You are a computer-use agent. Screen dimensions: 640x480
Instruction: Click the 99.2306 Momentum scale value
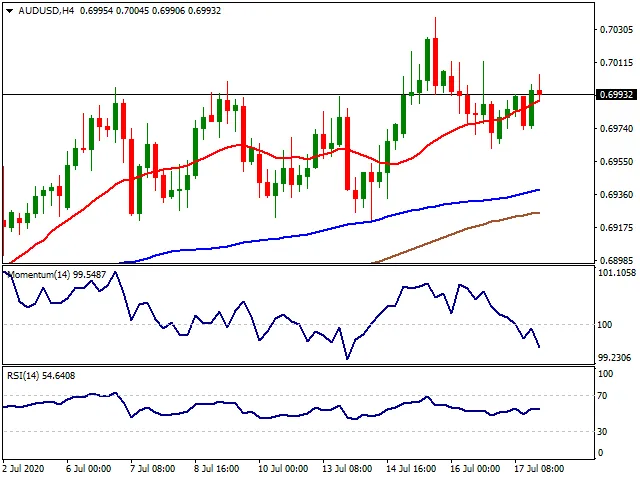click(x=614, y=358)
